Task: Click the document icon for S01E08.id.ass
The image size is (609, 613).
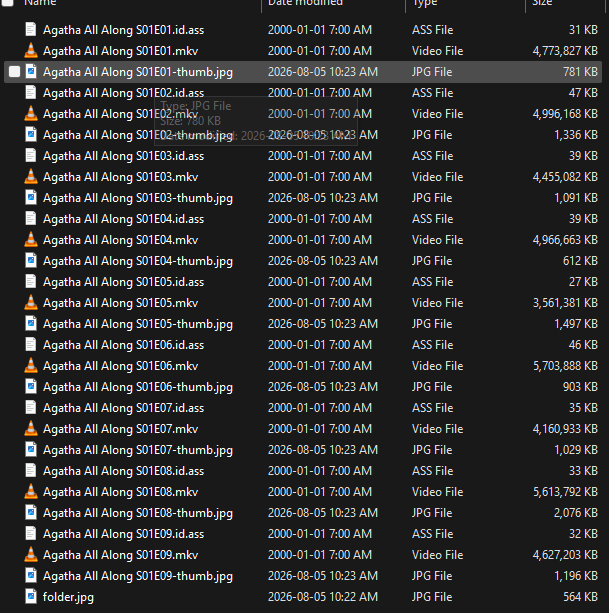Action: 31,471
